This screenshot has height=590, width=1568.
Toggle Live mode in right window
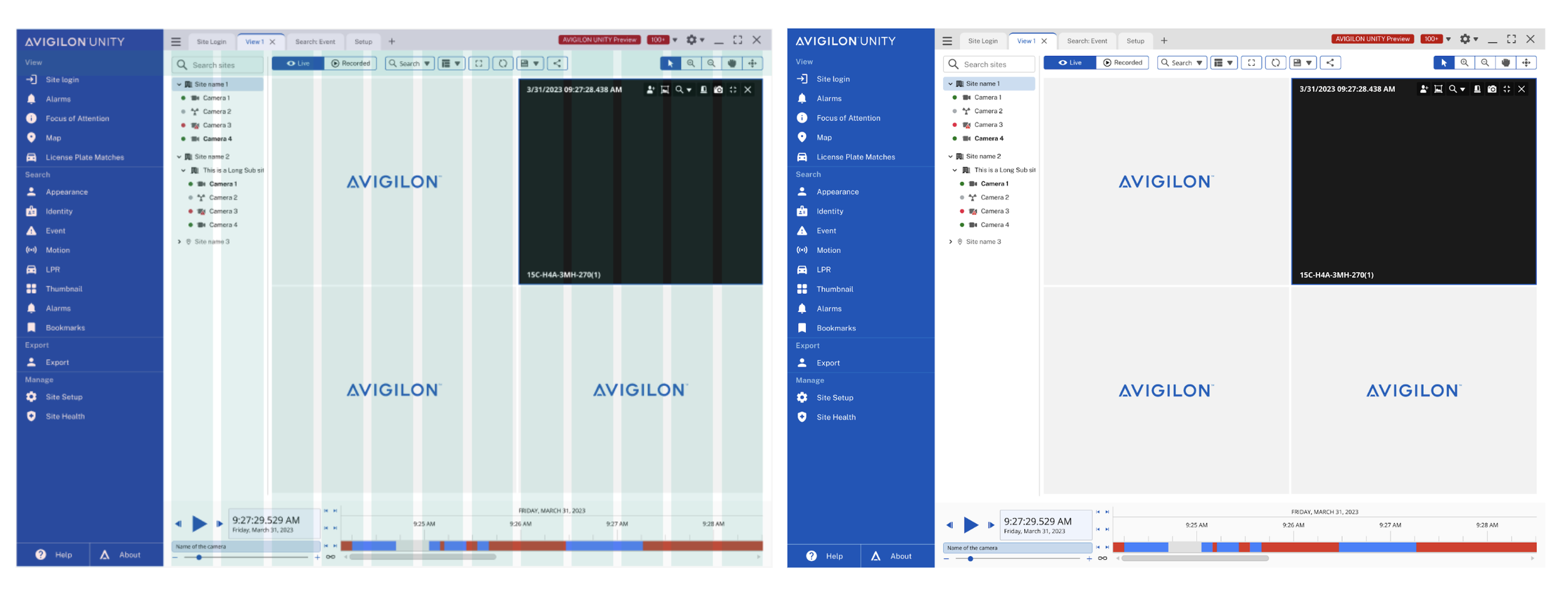tap(1070, 63)
